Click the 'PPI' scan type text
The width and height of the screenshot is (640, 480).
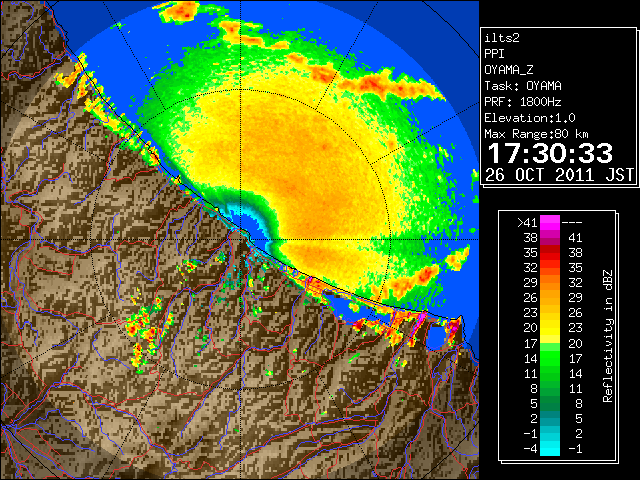tap(494, 54)
